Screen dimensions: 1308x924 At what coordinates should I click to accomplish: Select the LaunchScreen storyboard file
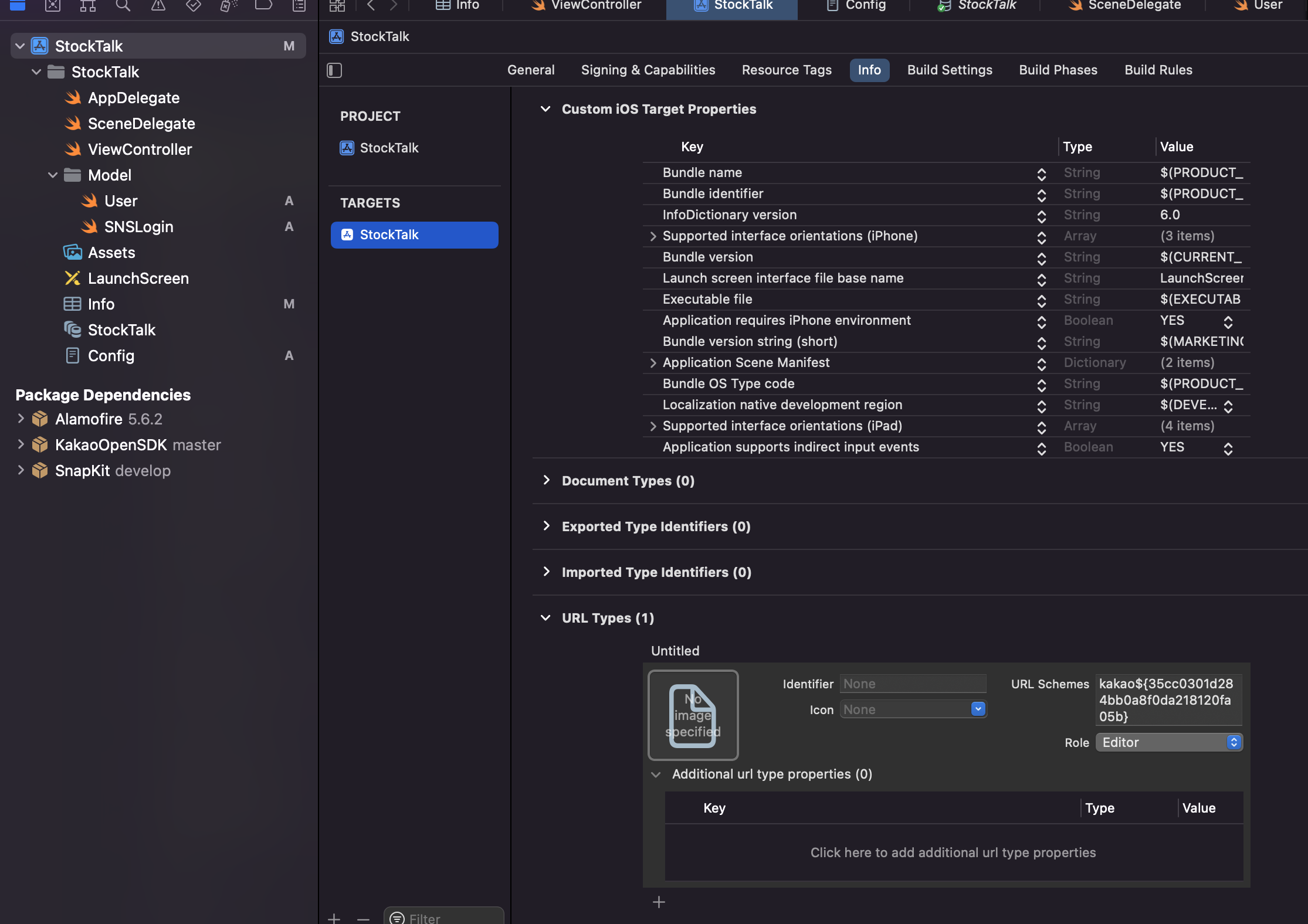click(x=138, y=278)
